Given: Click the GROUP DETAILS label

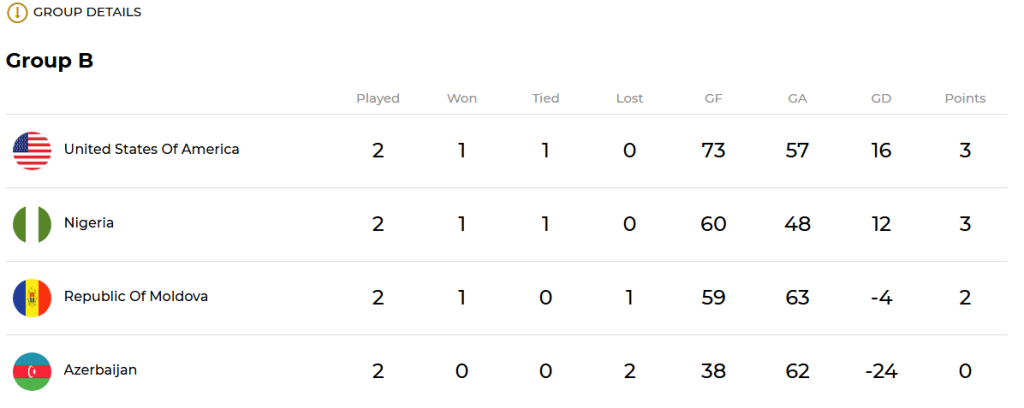Looking at the screenshot, I should click(x=88, y=12).
